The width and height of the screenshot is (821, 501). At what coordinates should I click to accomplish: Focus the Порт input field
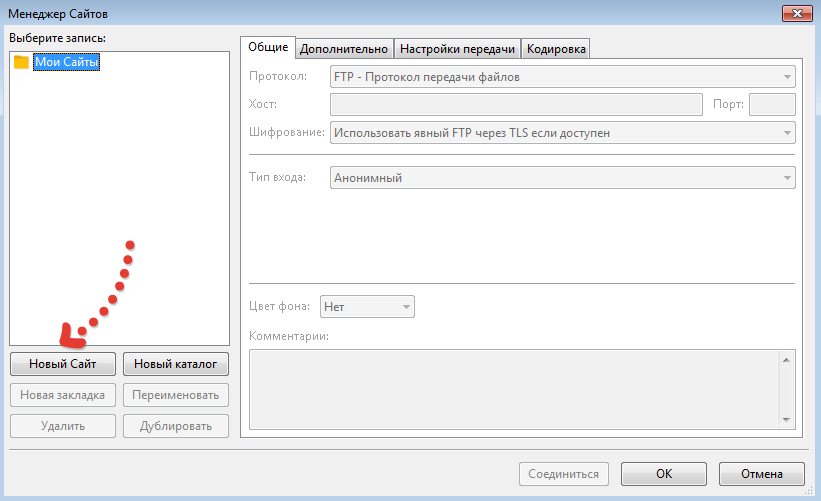pyautogui.click(x=771, y=105)
